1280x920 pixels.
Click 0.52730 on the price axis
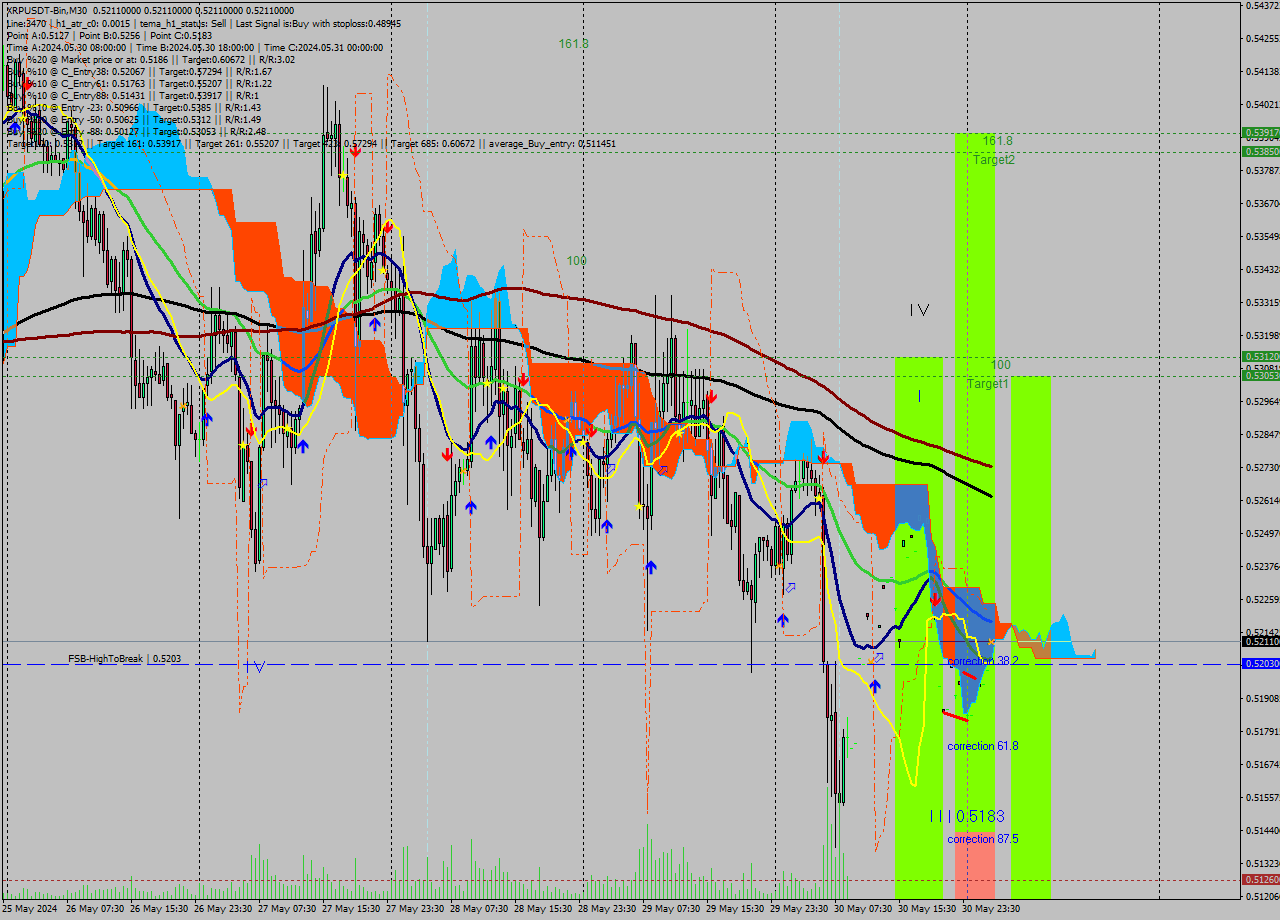point(1262,467)
